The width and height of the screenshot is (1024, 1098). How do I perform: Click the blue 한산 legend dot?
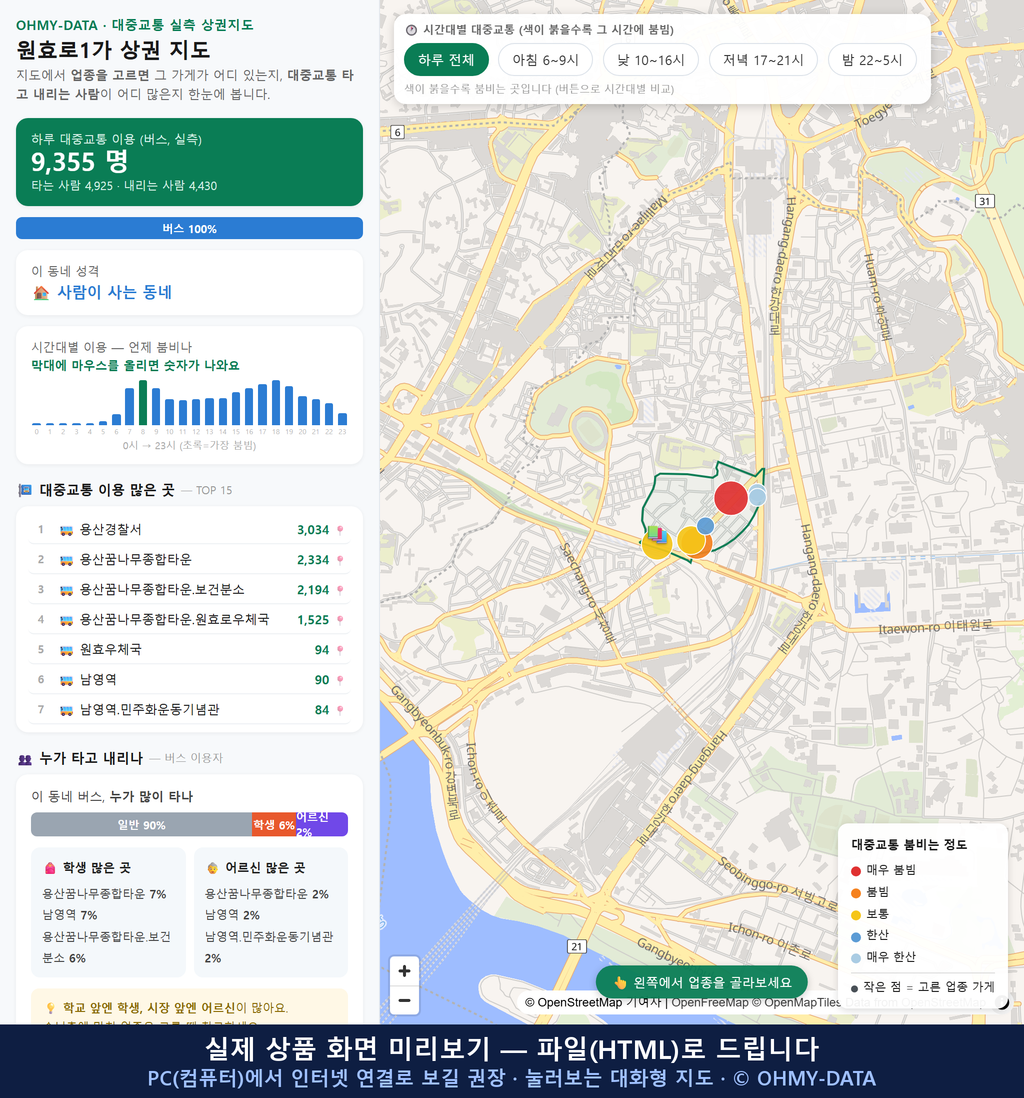(x=855, y=937)
